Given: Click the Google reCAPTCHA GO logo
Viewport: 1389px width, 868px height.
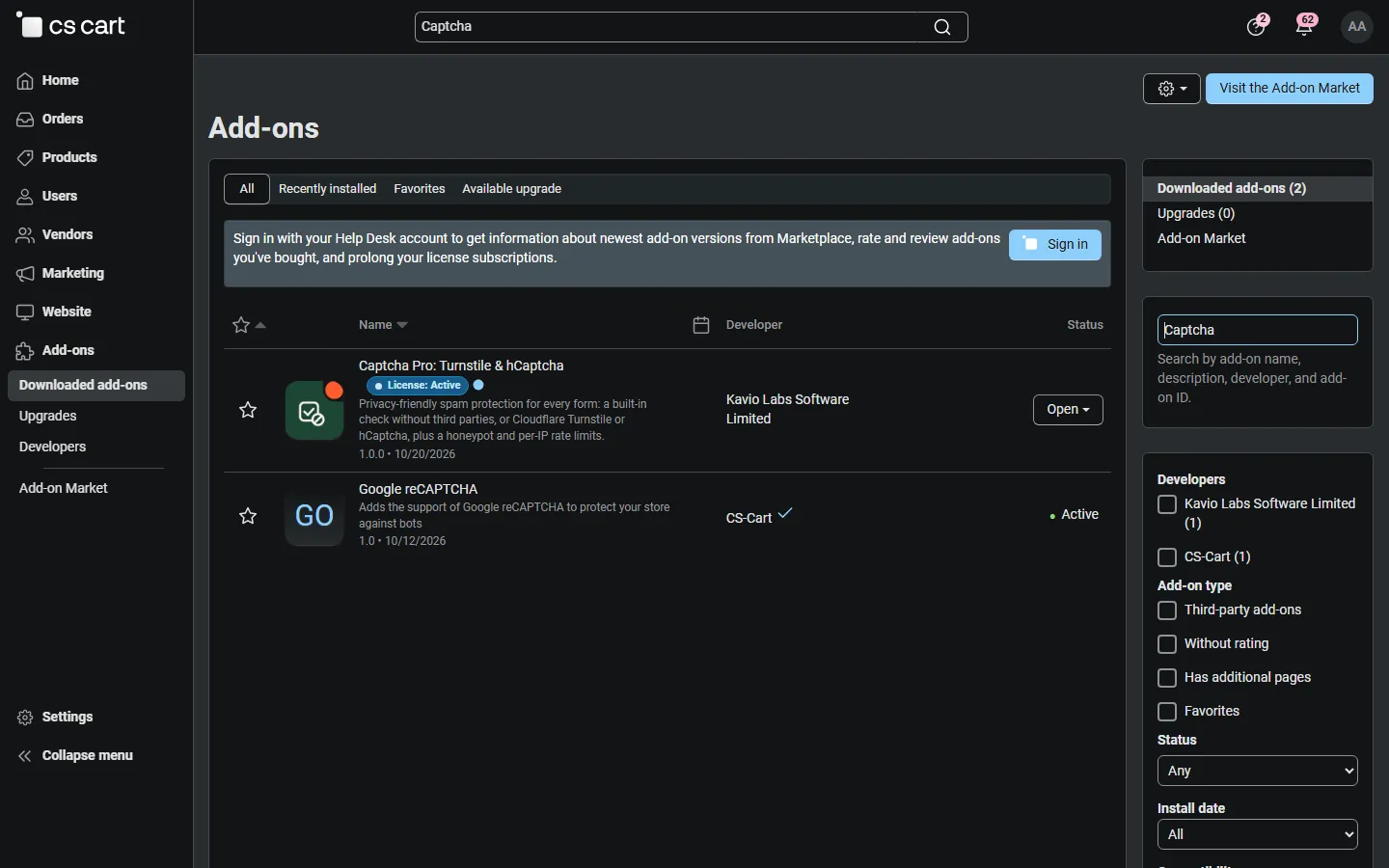Looking at the screenshot, I should coord(314,516).
